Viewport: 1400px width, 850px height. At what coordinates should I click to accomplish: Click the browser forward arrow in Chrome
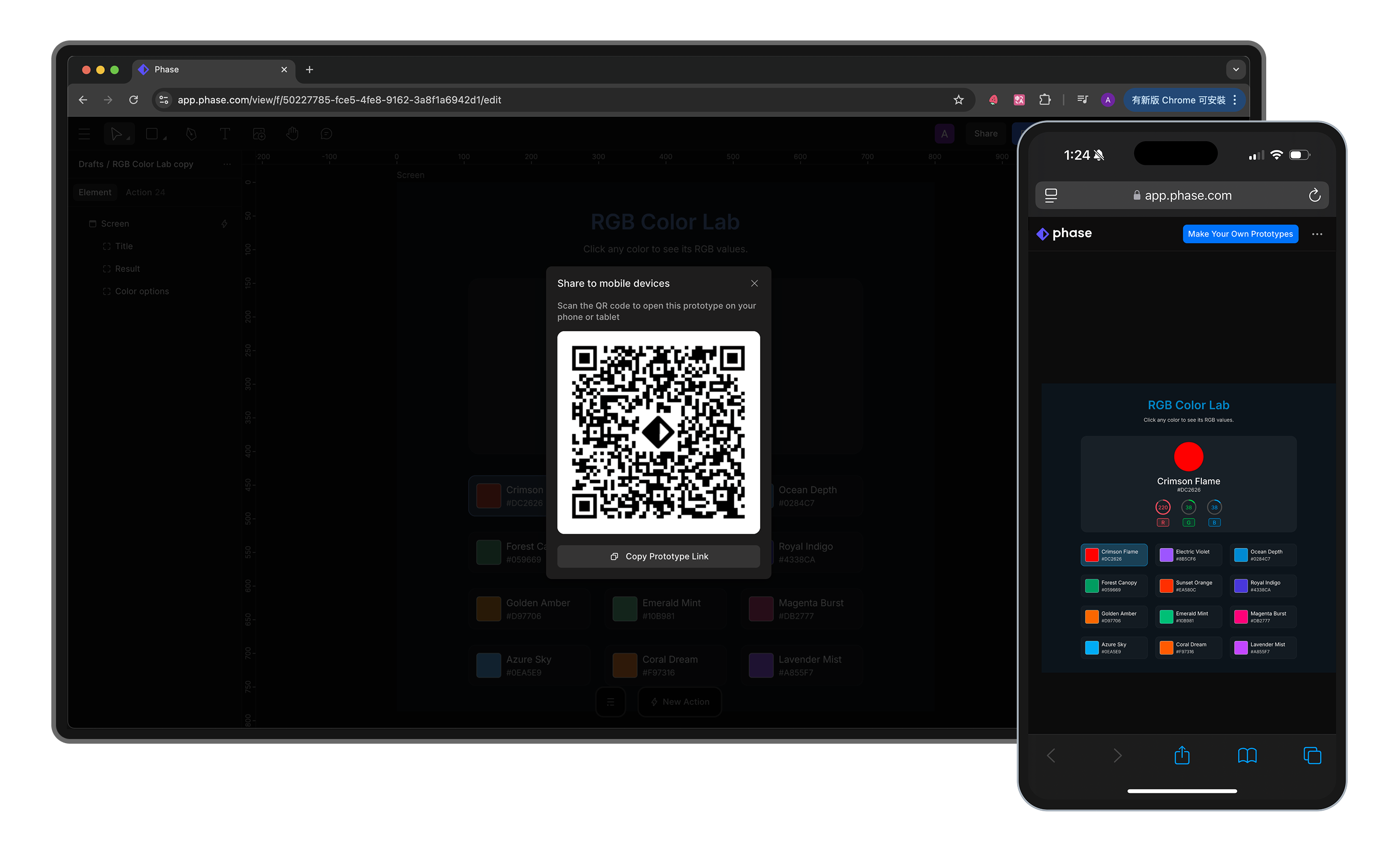108,100
